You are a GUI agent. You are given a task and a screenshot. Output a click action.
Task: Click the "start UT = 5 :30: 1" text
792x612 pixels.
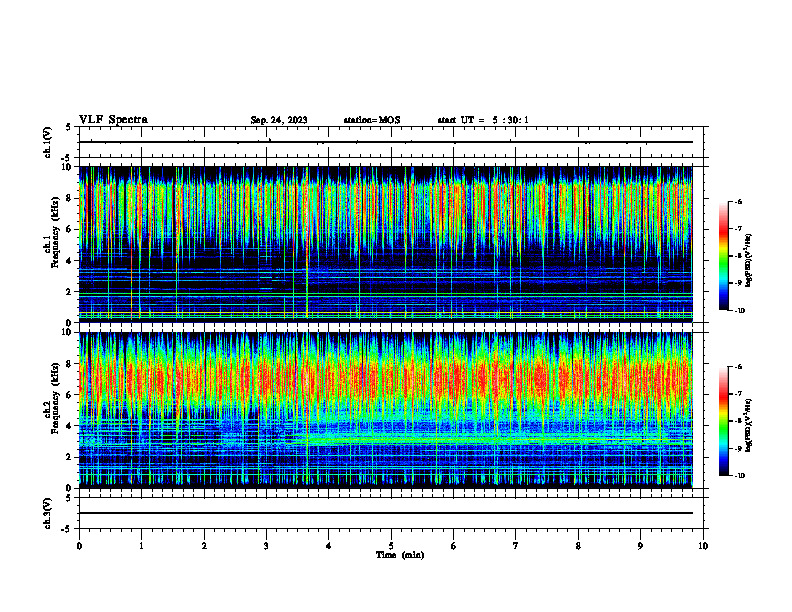tap(483, 120)
